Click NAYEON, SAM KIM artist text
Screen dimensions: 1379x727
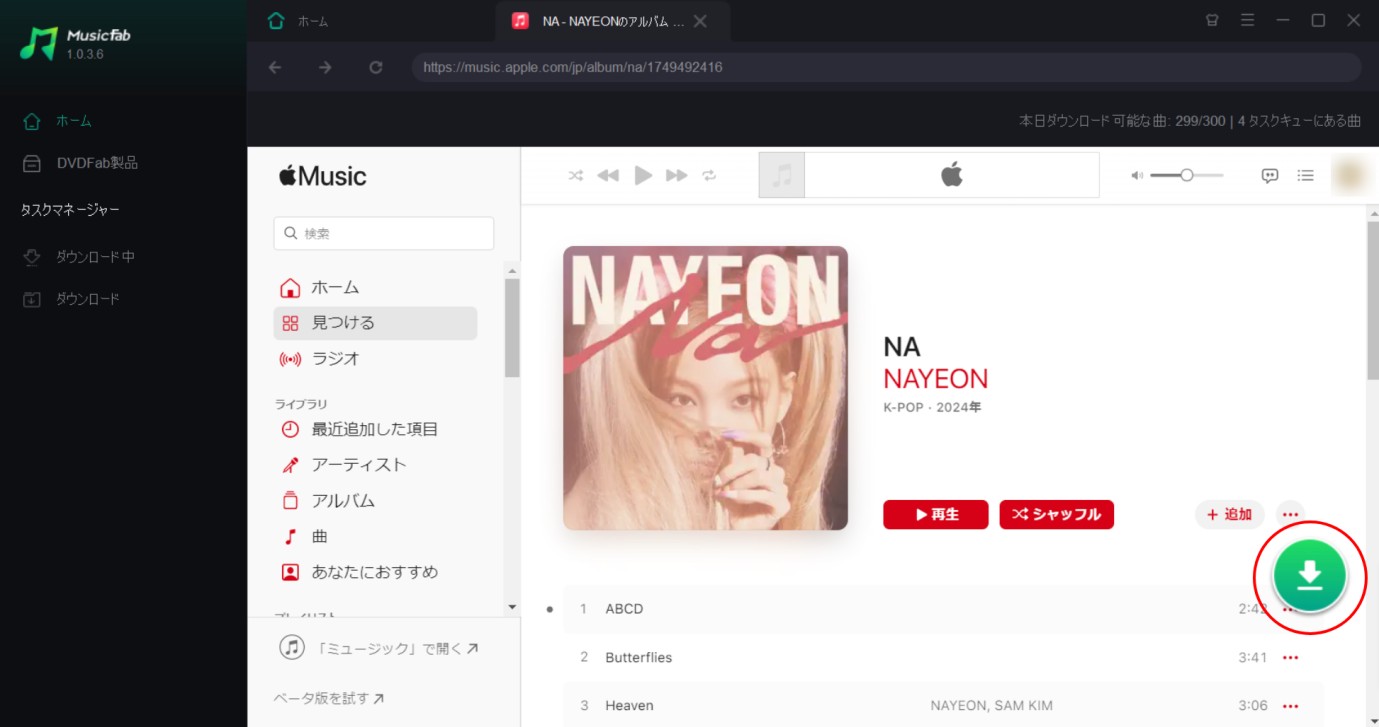coord(991,706)
